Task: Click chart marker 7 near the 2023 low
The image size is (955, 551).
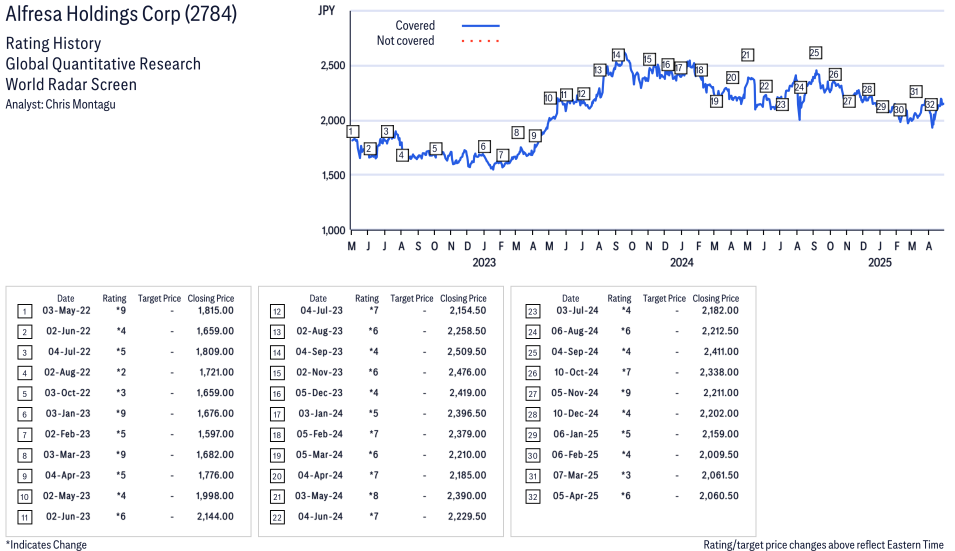Action: pyautogui.click(x=501, y=155)
